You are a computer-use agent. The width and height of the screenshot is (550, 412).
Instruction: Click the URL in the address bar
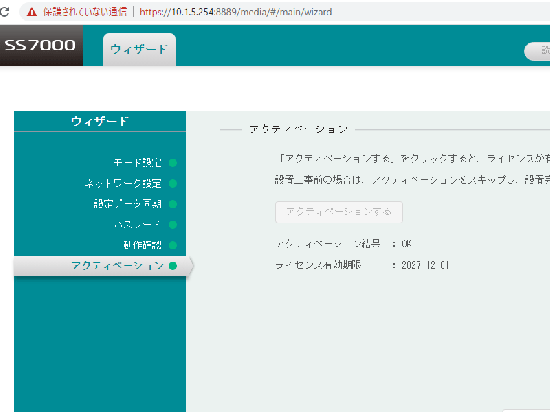[235, 12]
